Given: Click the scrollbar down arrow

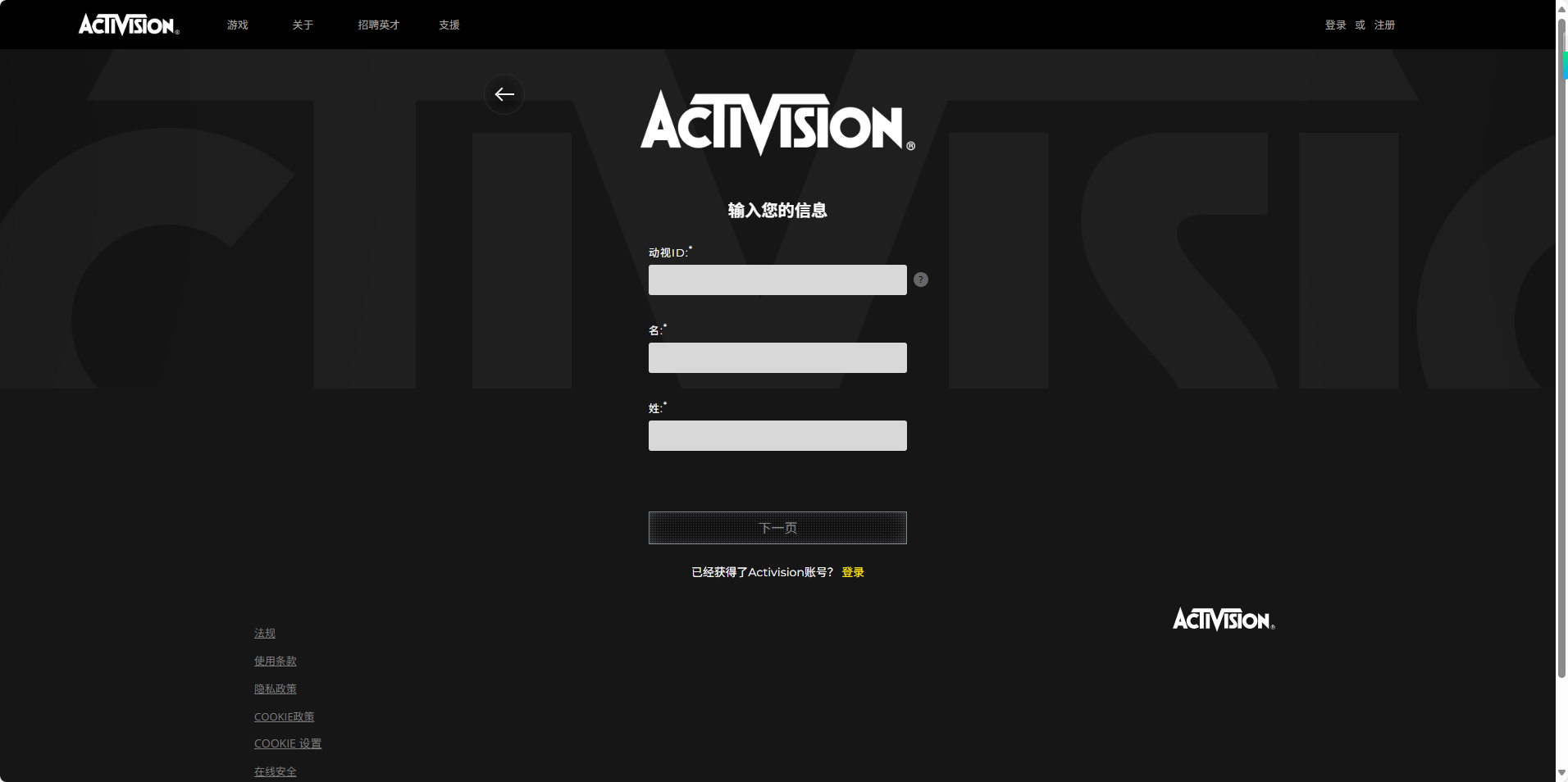Looking at the screenshot, I should click(1561, 773).
